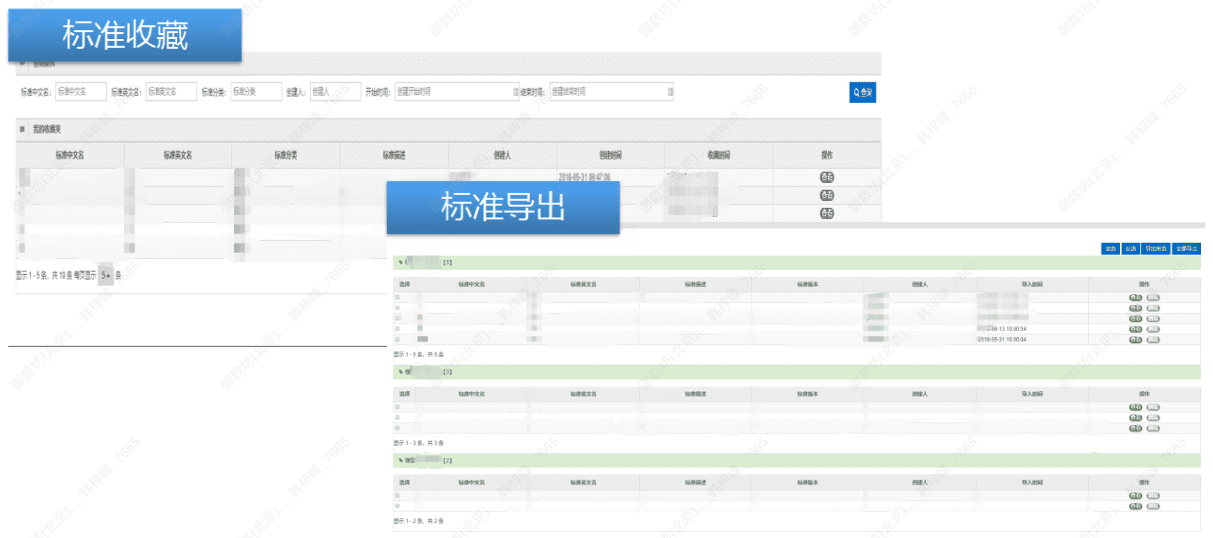
Task: Click the 标准中文名 input field
Action: [x=81, y=92]
